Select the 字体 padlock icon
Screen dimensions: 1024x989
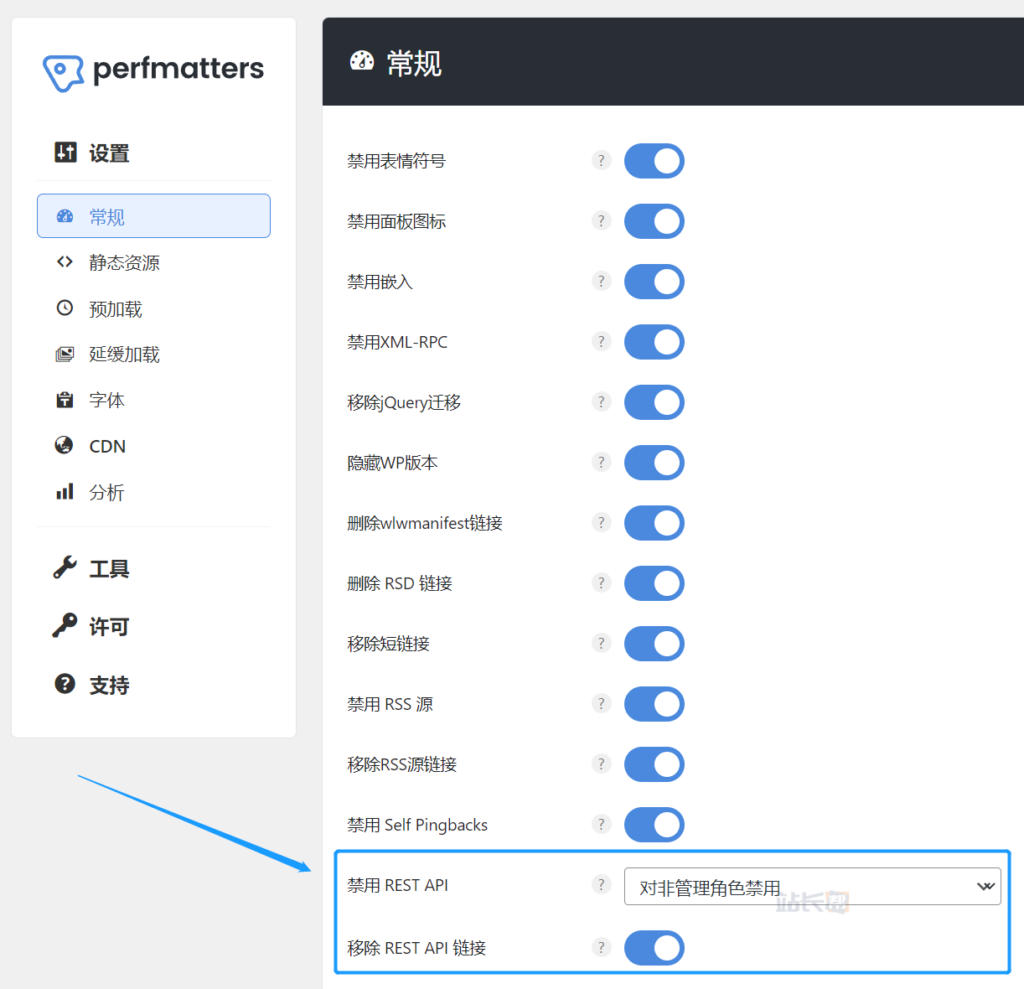click(64, 400)
